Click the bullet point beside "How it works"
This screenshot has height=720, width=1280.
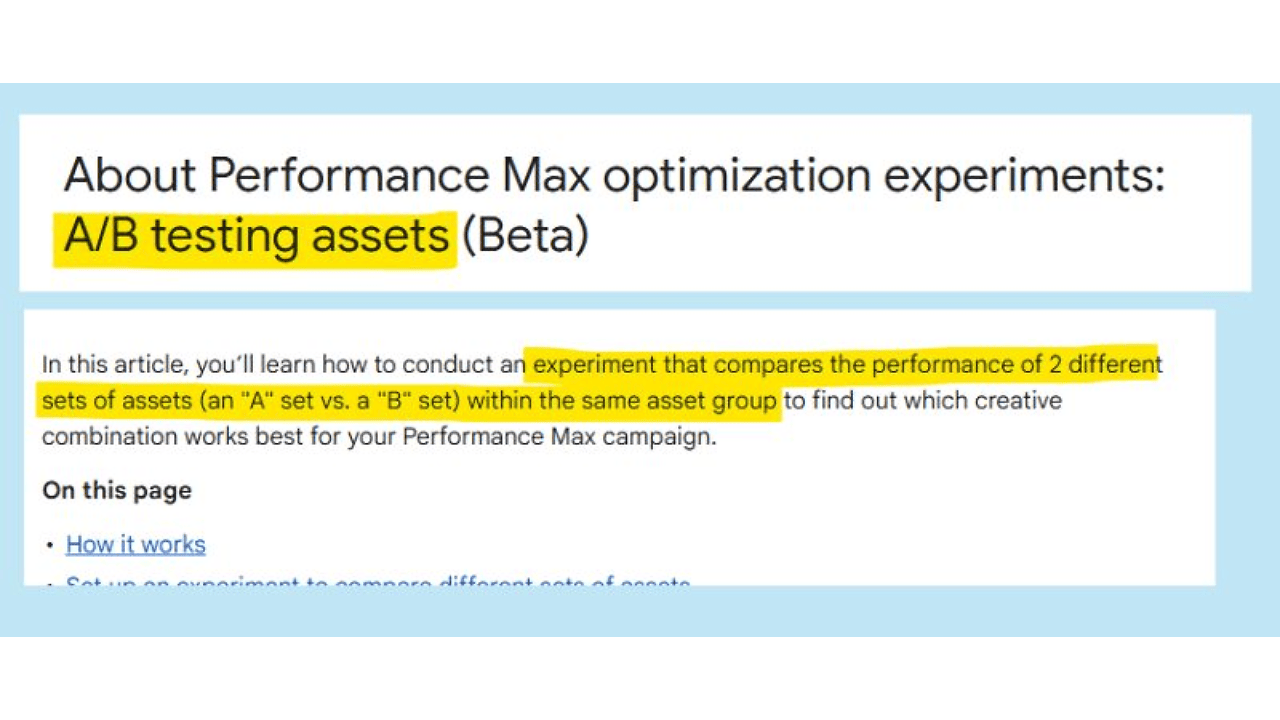click(x=50, y=546)
